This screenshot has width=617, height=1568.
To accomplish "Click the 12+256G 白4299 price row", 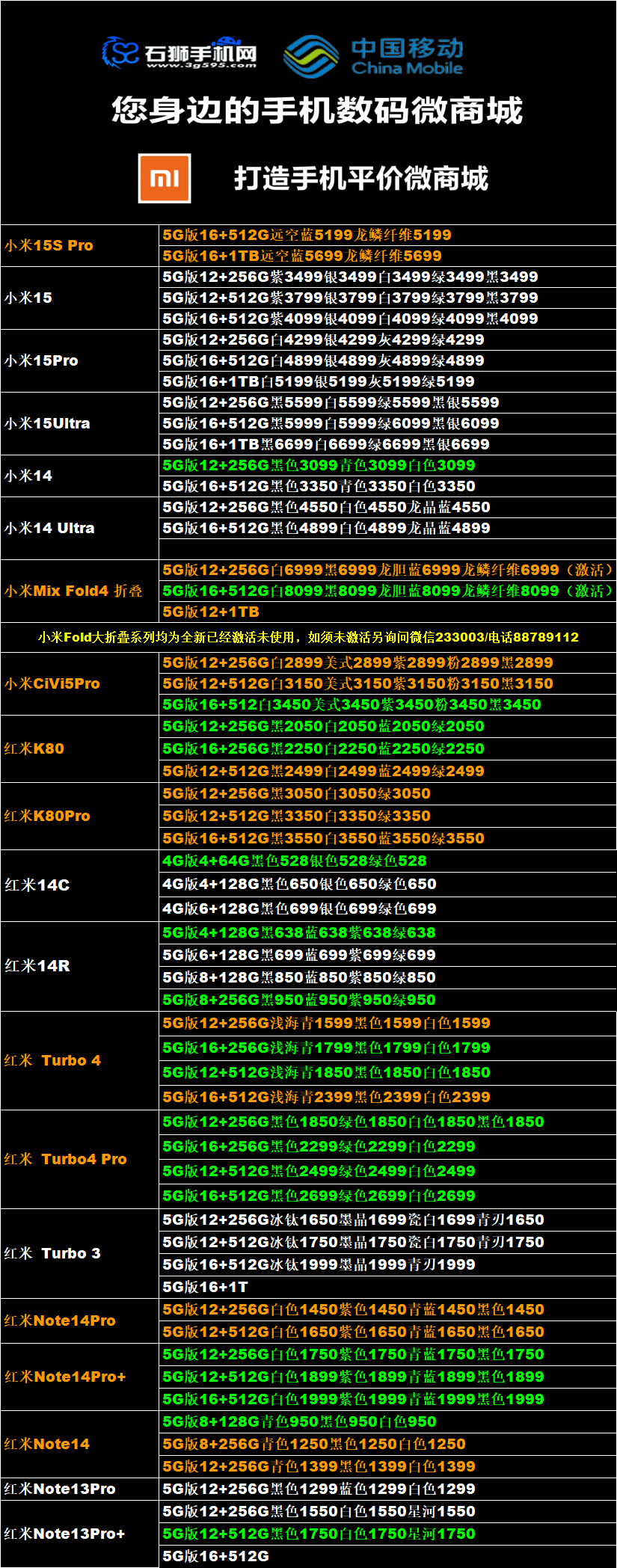I will (x=388, y=339).
